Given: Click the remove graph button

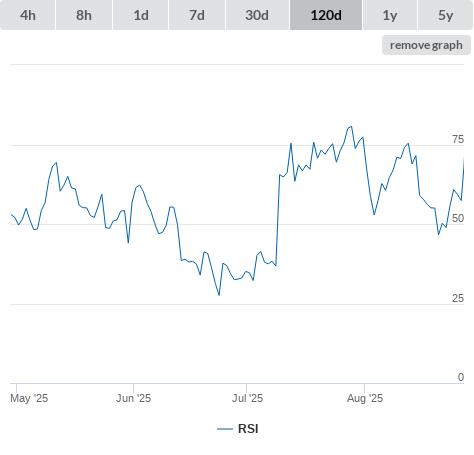Looking at the screenshot, I should (426, 45).
